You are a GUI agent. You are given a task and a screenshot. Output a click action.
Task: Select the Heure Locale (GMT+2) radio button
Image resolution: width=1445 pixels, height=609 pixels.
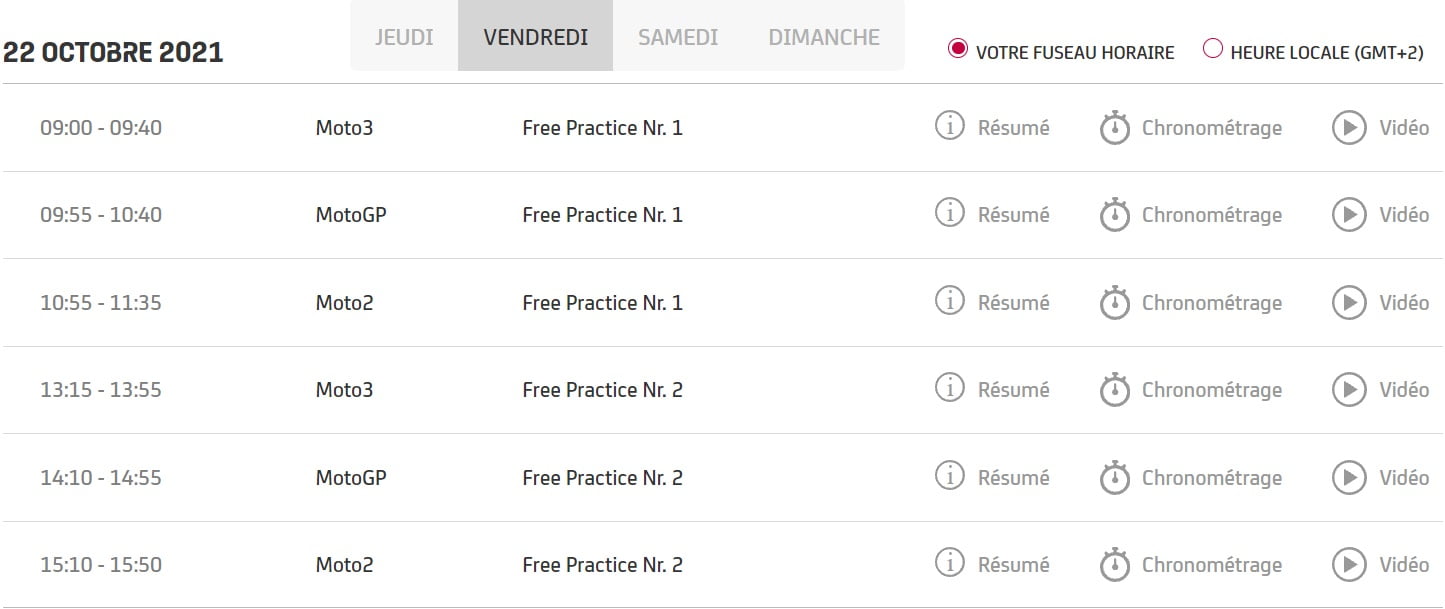1213,49
